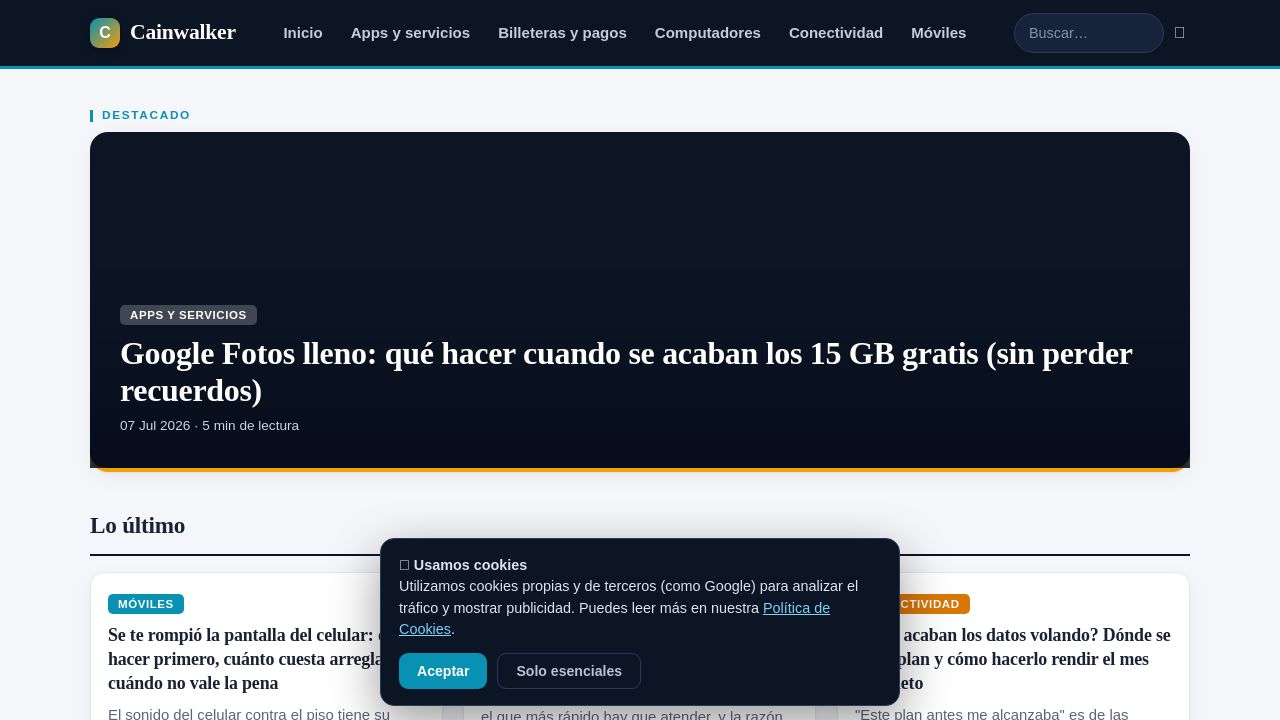Image resolution: width=1280 pixels, height=720 pixels.
Task: Click the APPS Y SERVICIOS tag on featured article
Action: tap(188, 315)
